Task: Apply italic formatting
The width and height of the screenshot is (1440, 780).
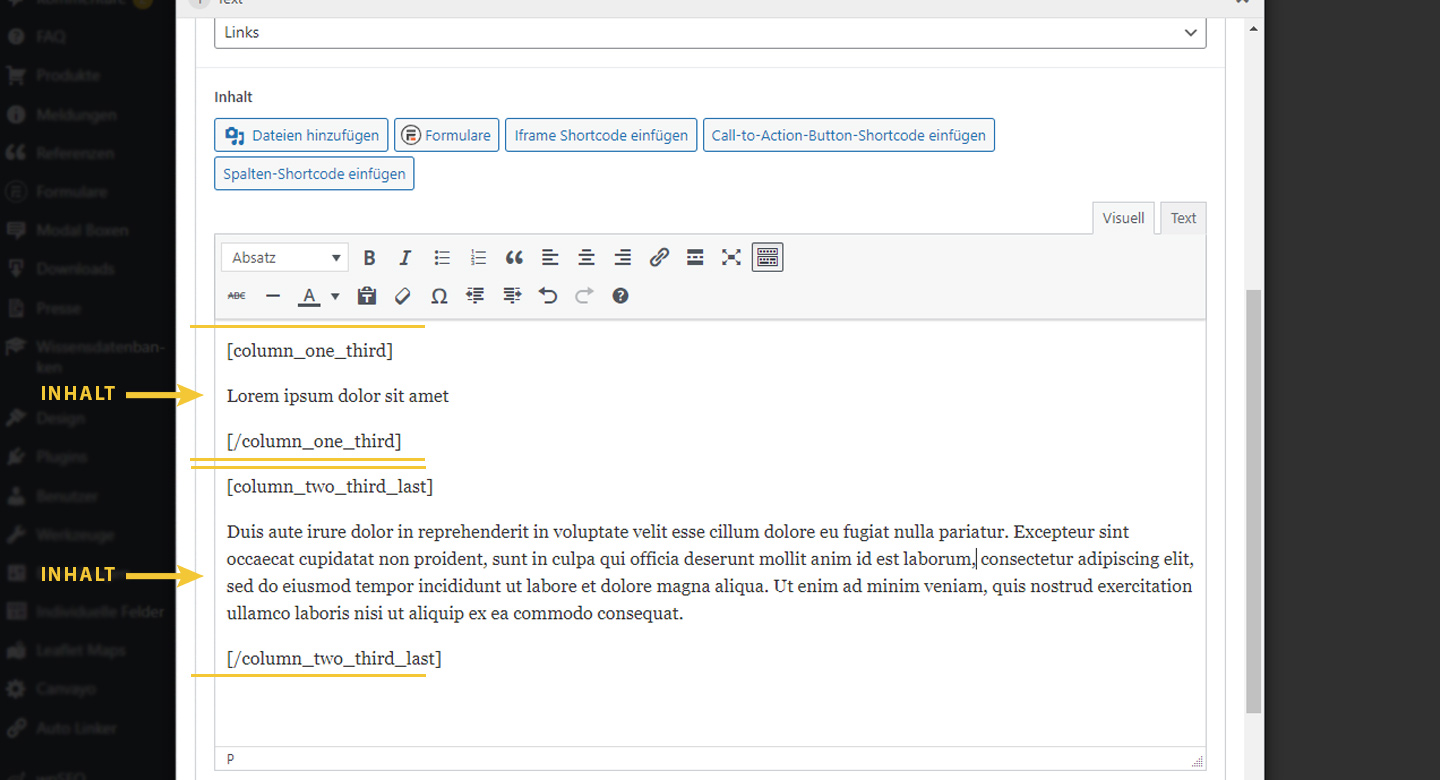Action: [x=405, y=258]
